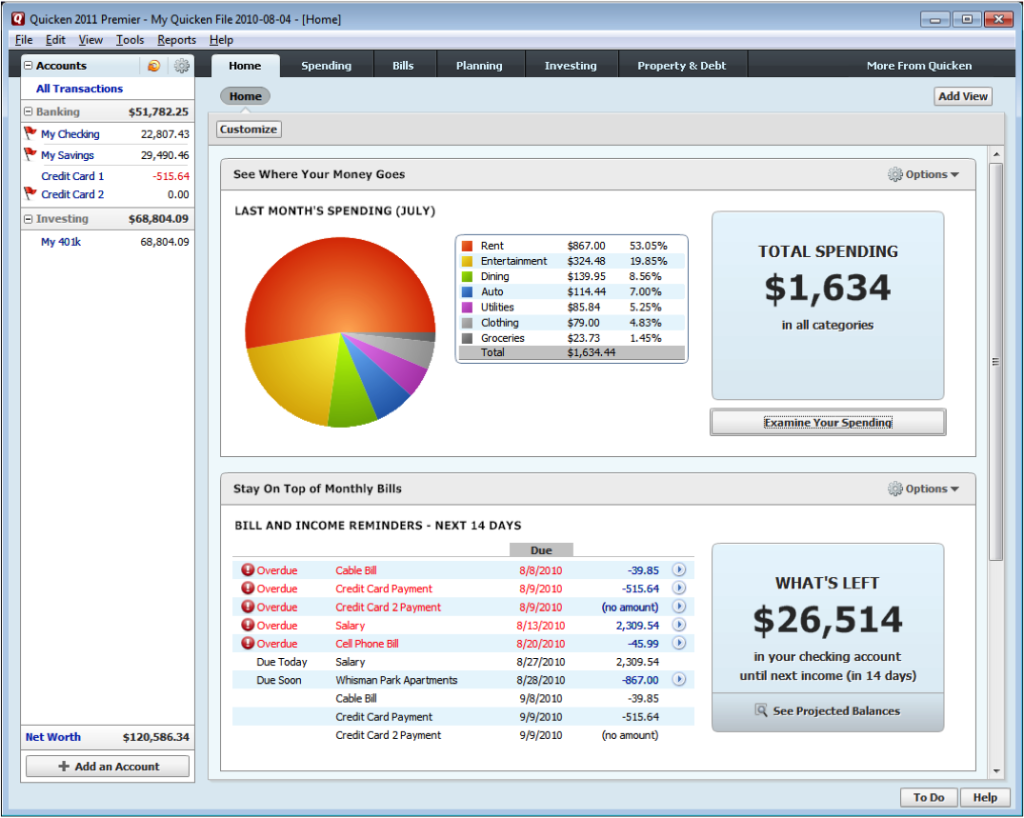Switch to the Property & Debt tab

point(682,65)
